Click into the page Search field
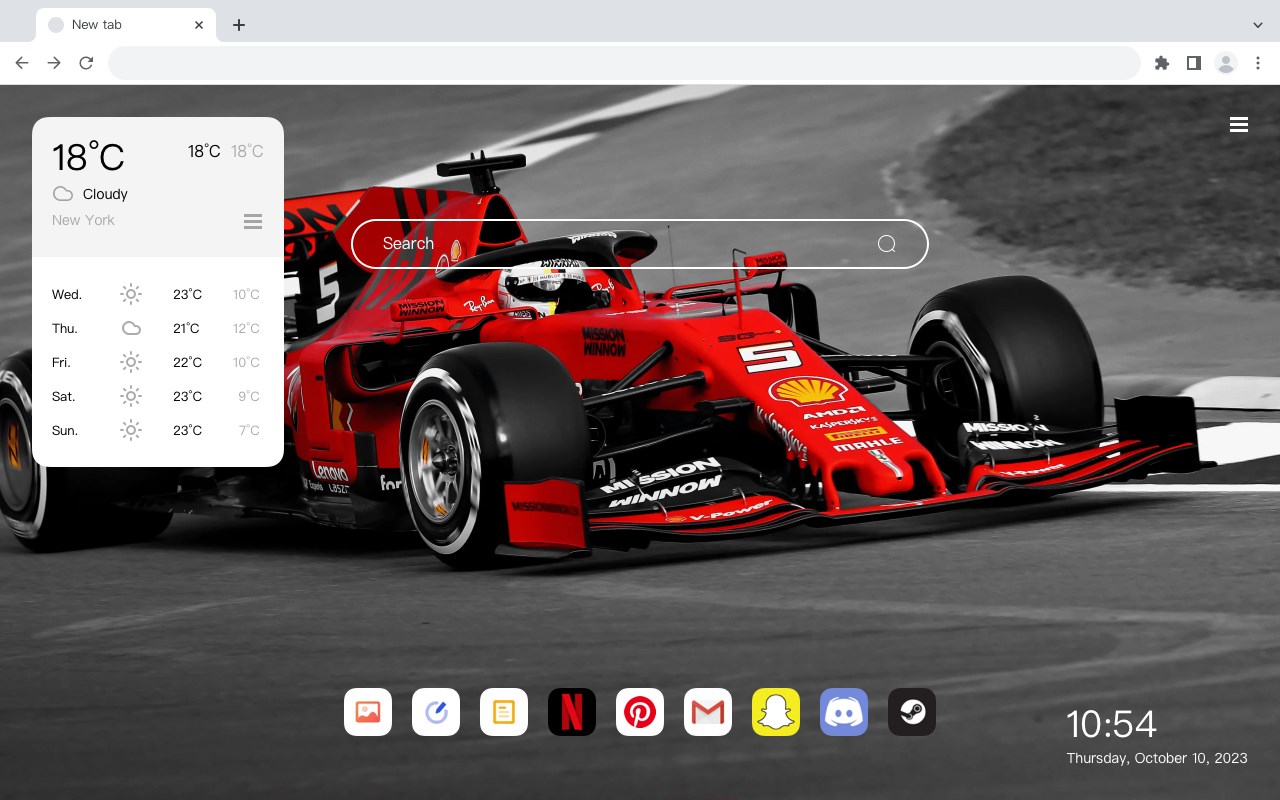This screenshot has height=800, width=1280. 640,244
